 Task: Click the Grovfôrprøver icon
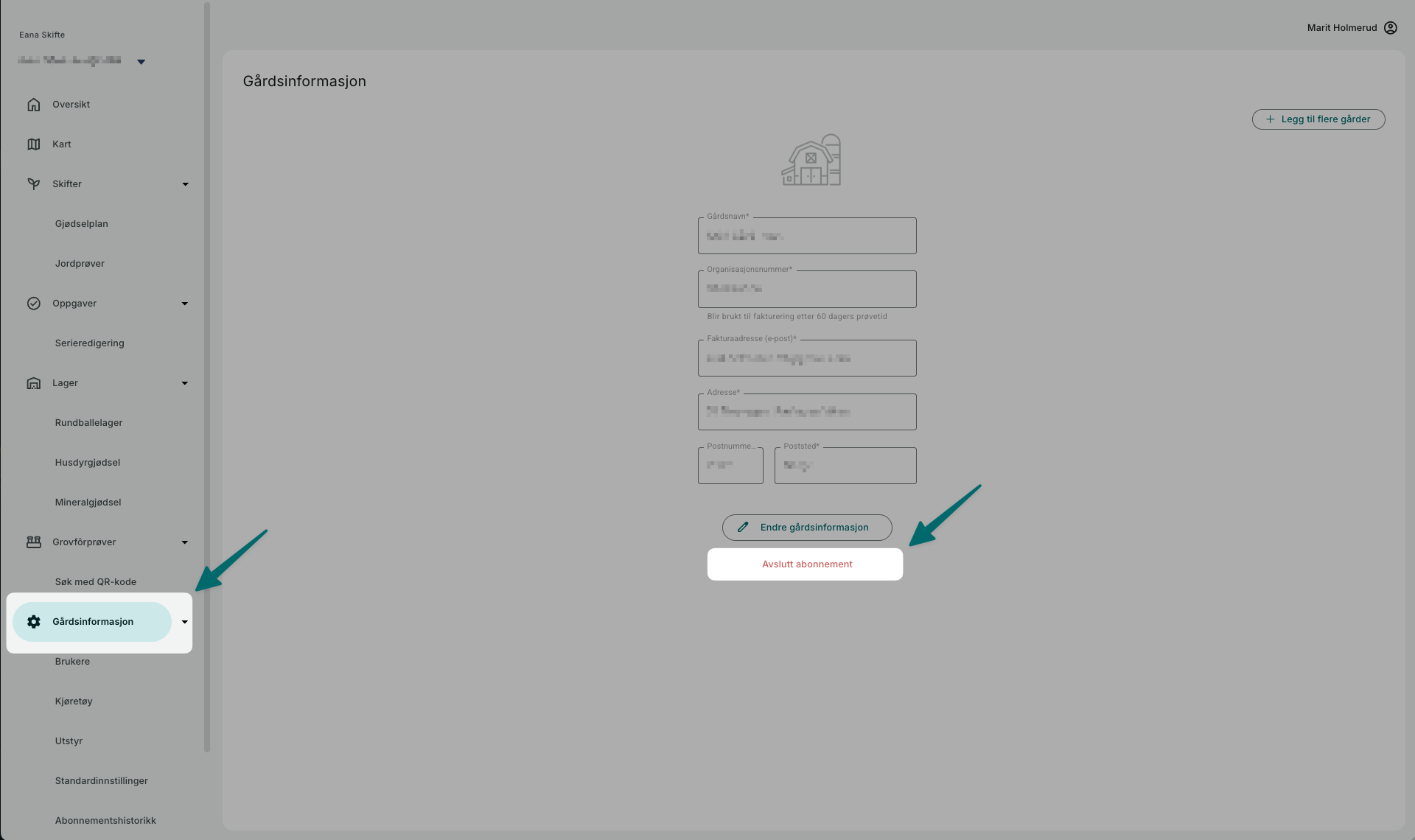tap(34, 542)
